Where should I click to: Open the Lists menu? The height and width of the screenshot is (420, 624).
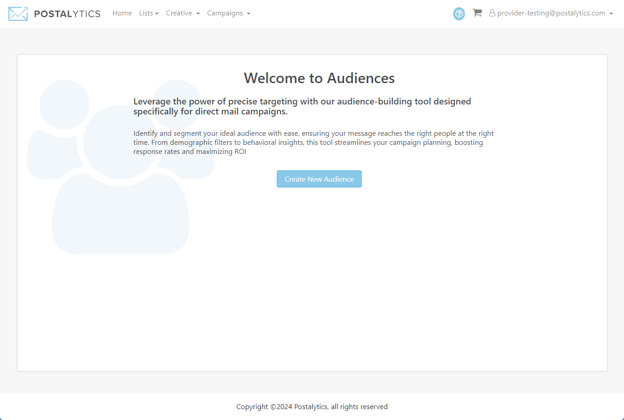[x=148, y=13]
